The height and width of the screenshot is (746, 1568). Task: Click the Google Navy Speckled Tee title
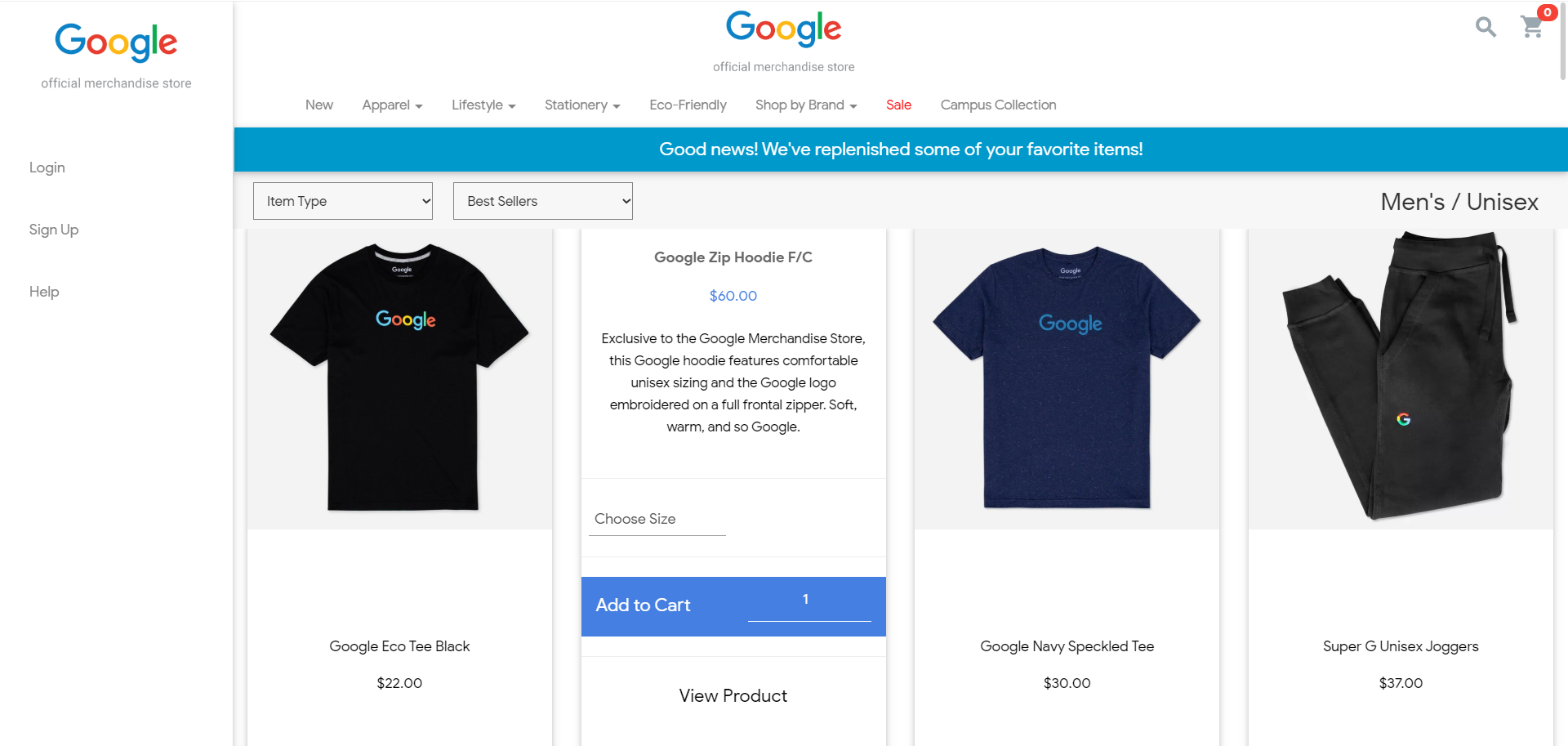click(1067, 646)
